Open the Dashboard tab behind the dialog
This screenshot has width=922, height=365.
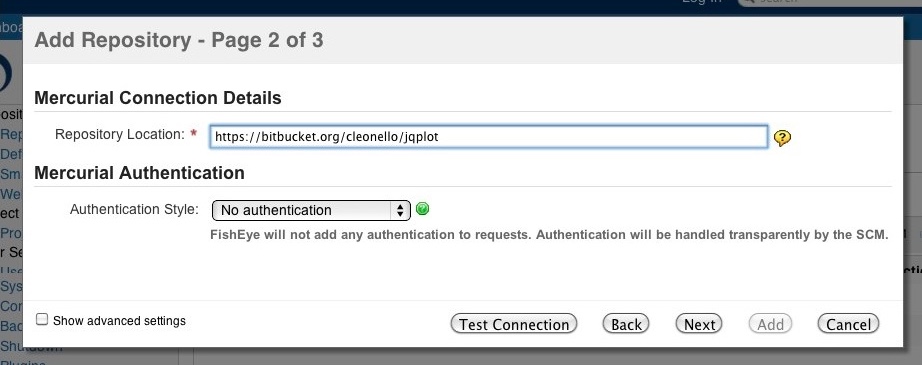(11, 27)
